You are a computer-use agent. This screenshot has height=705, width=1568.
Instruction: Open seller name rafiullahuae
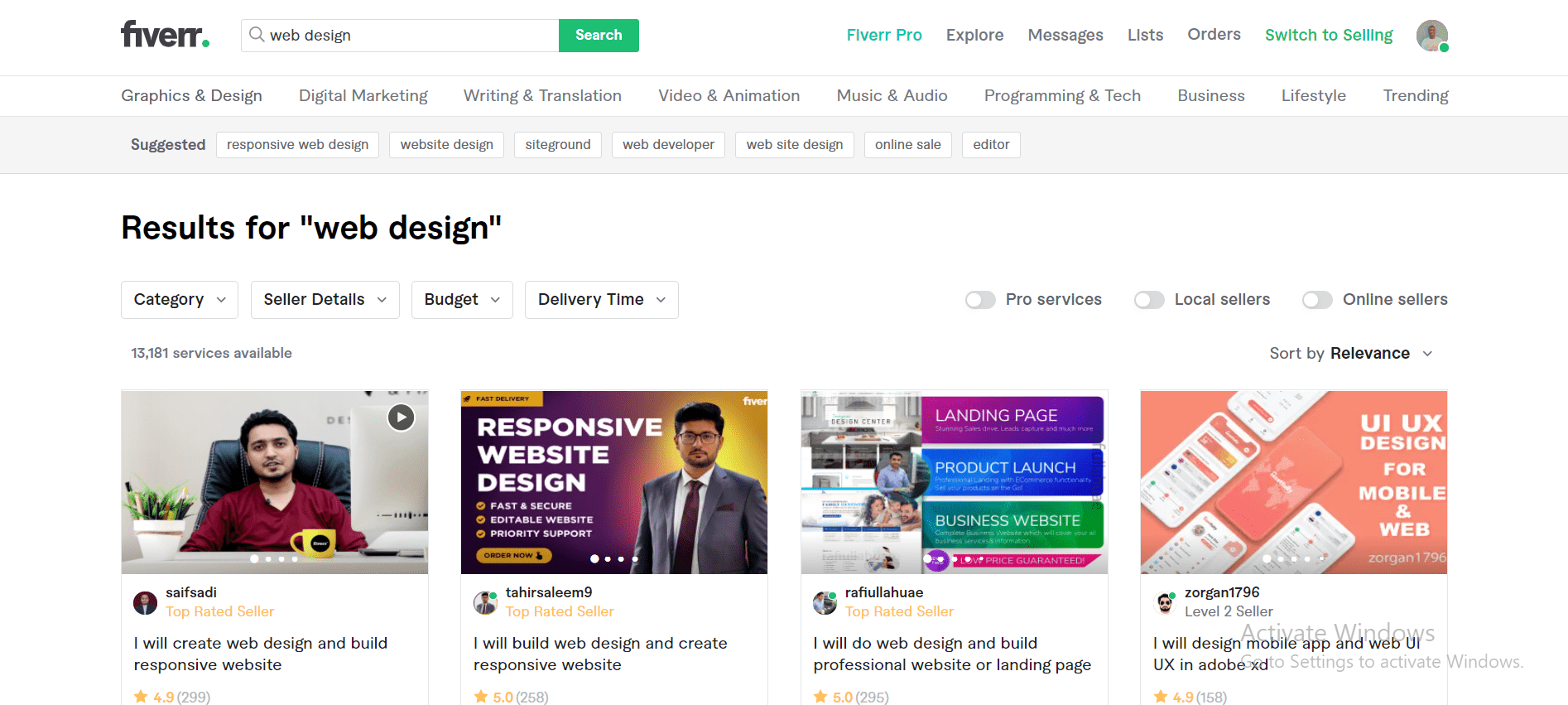(x=884, y=592)
